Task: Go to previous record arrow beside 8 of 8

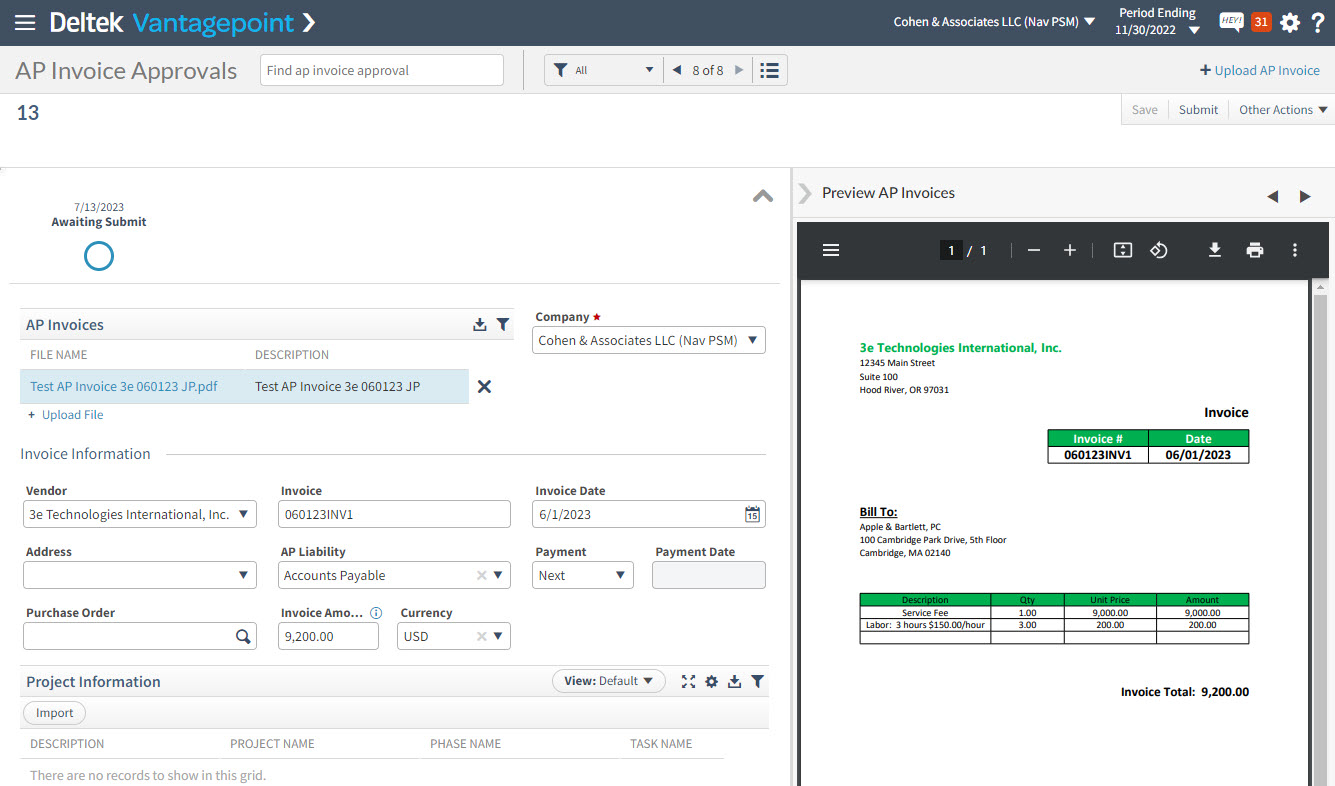Action: pyautogui.click(x=677, y=70)
